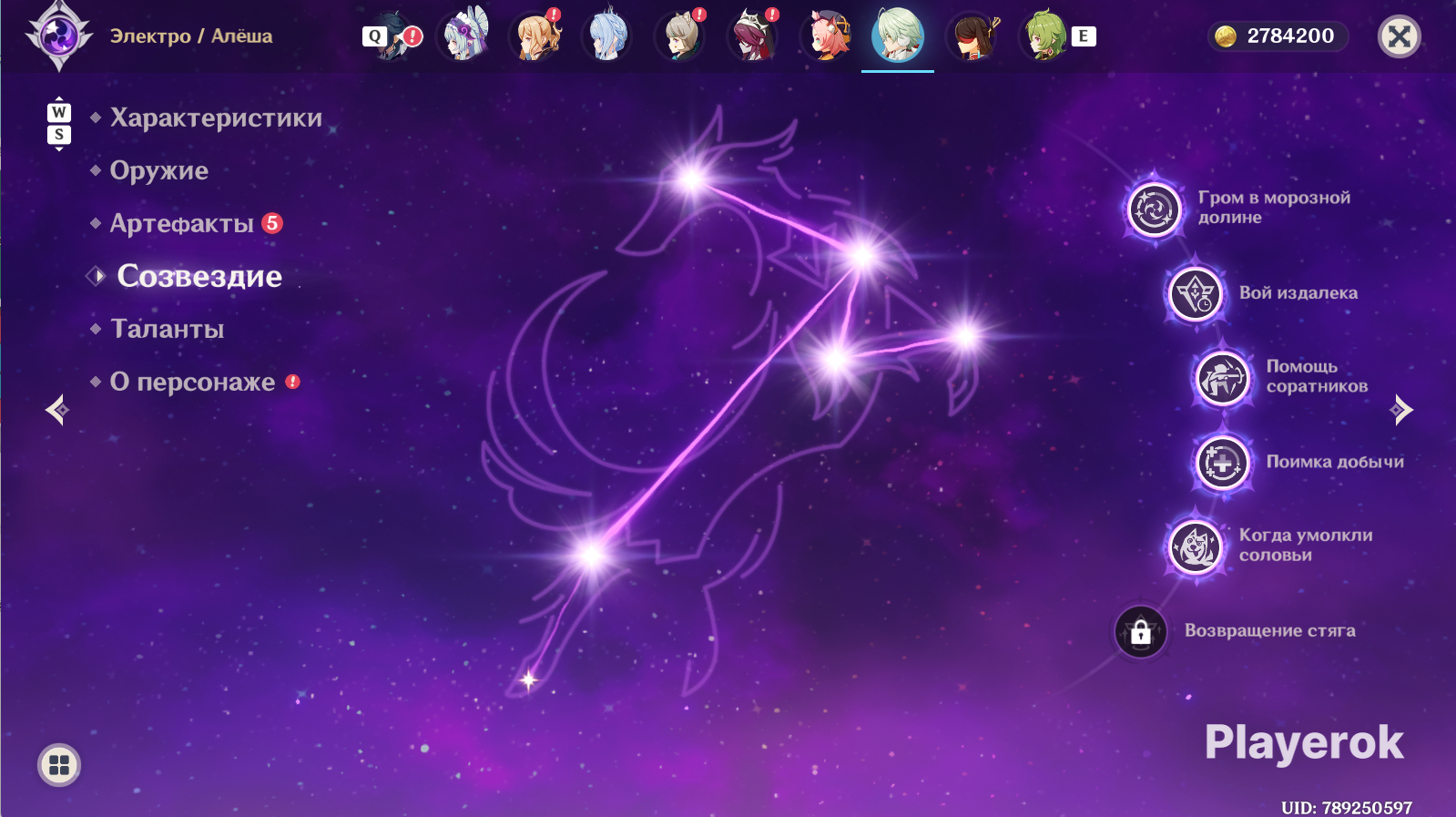Select the Созвездие menu section
Viewport: 1456px width, 817px height.
[x=199, y=276]
